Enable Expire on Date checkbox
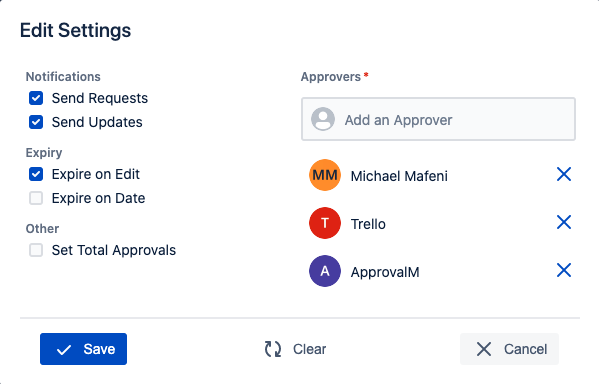599x384 pixels. 36,198
